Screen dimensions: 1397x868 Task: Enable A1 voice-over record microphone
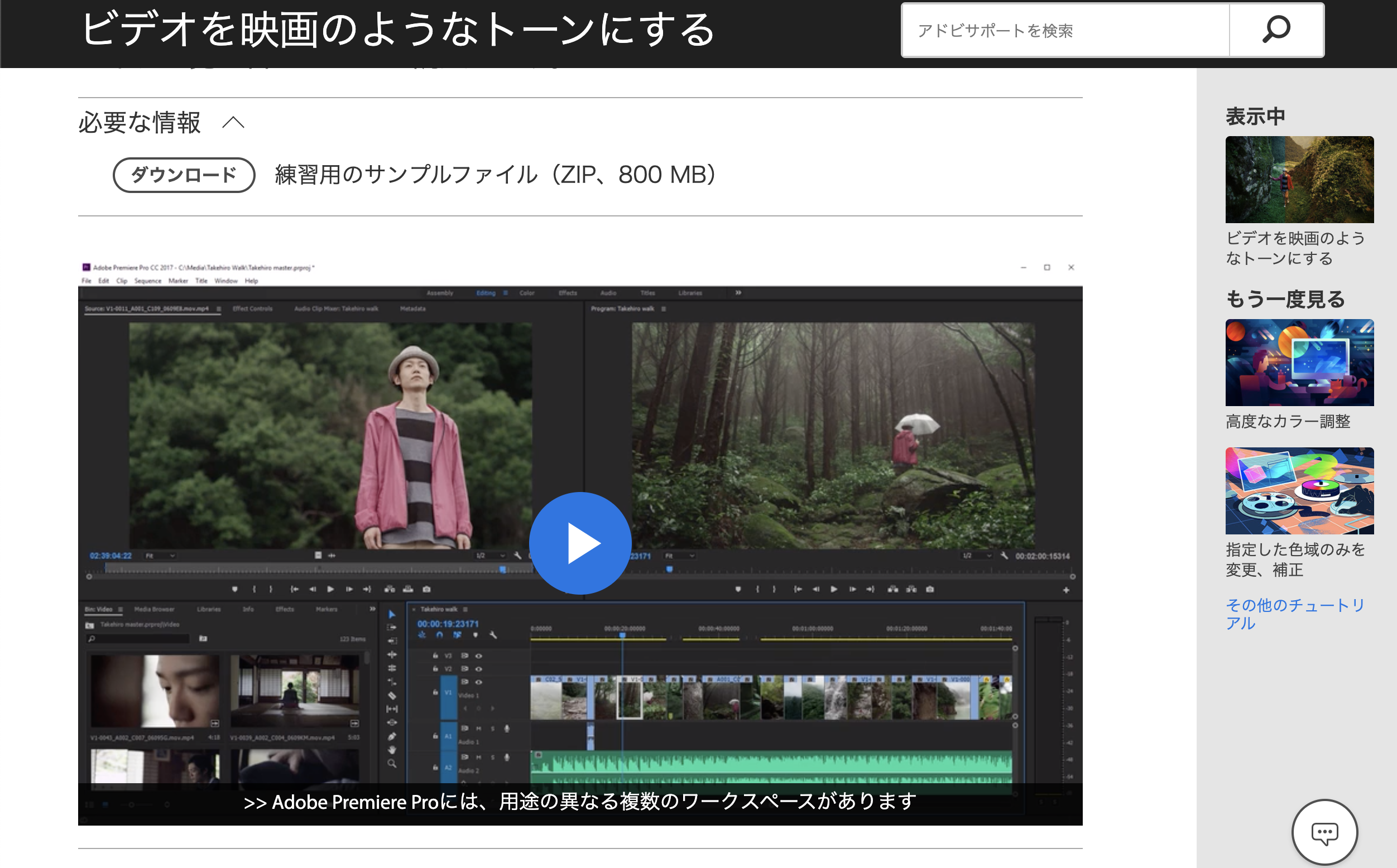click(506, 729)
